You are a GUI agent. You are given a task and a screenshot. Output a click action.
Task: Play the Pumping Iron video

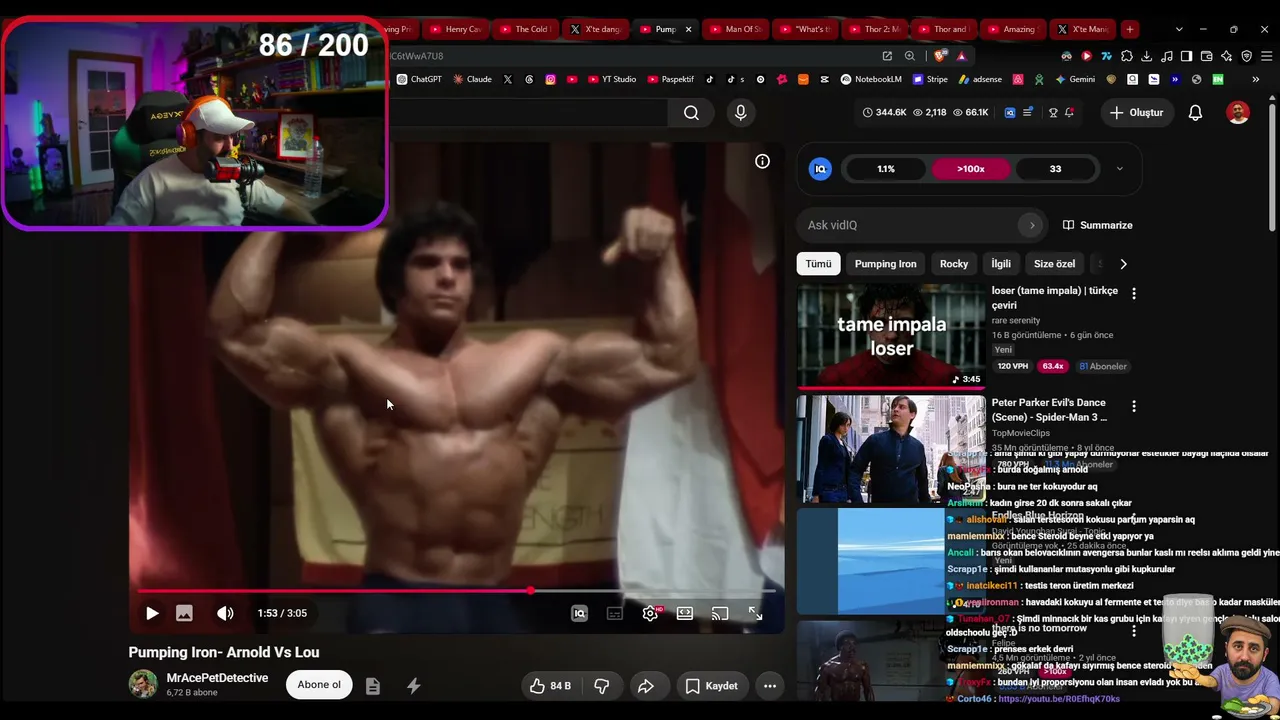pyautogui.click(x=152, y=613)
